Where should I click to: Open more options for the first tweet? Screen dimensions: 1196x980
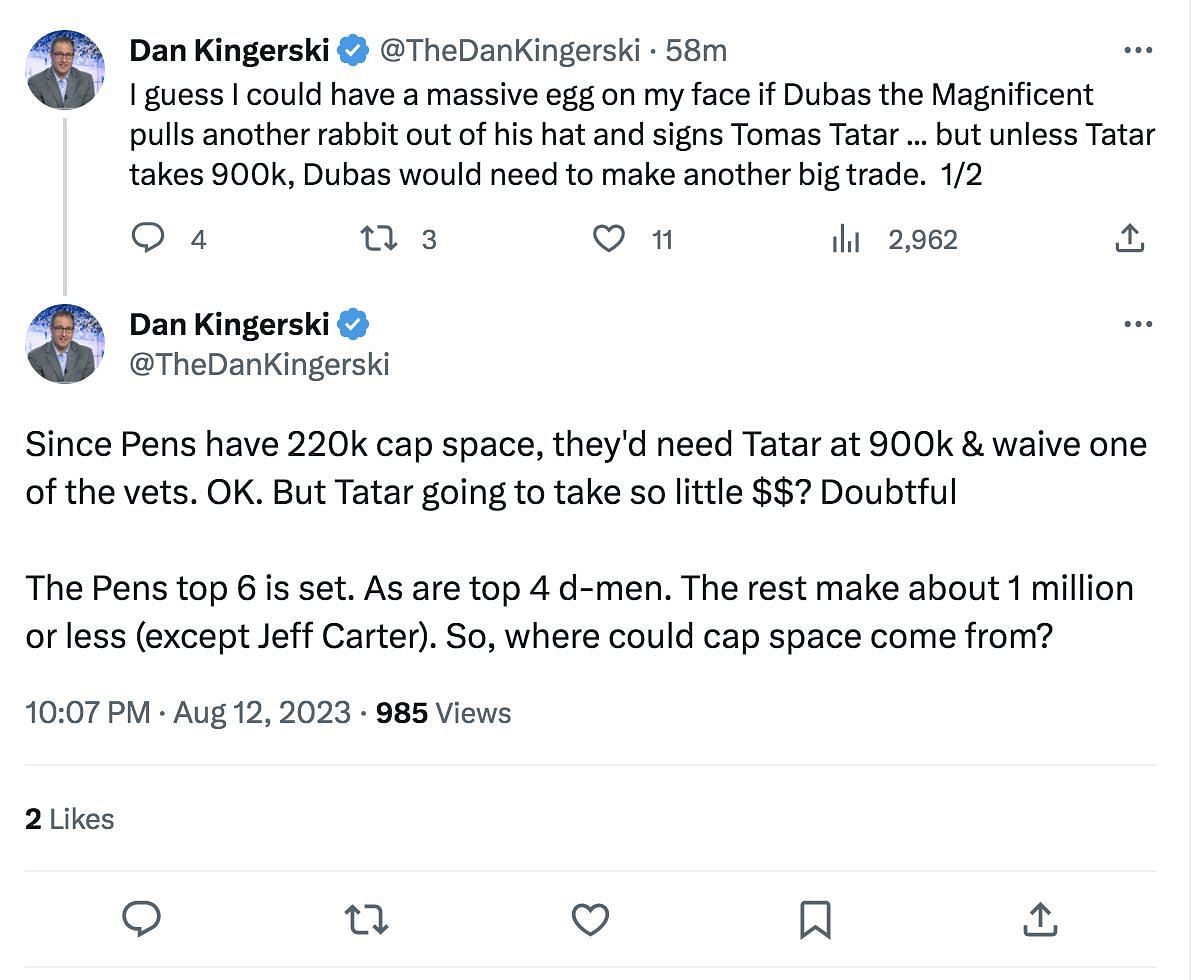(1138, 50)
